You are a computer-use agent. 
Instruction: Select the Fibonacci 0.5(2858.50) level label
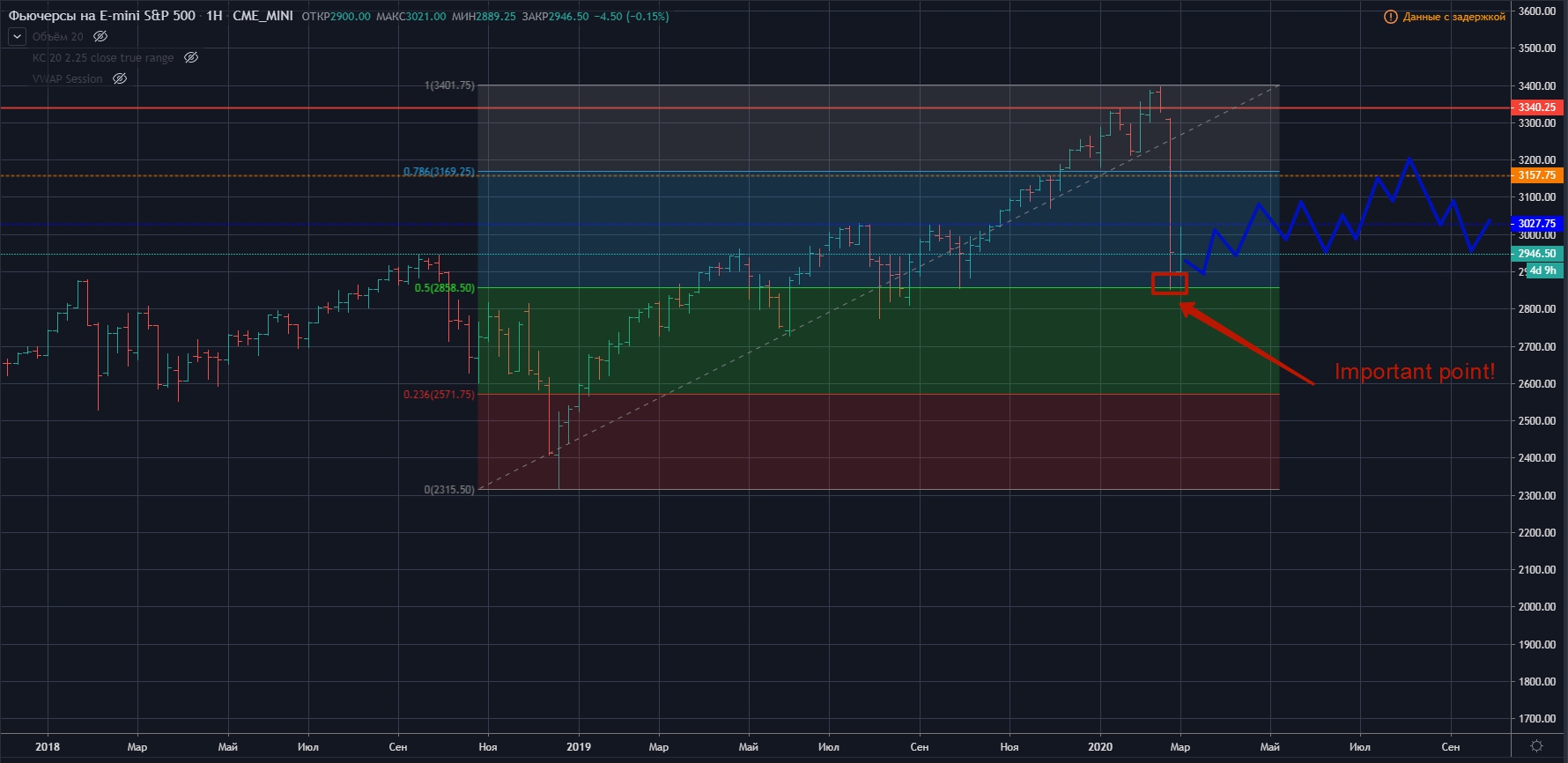[x=445, y=288]
